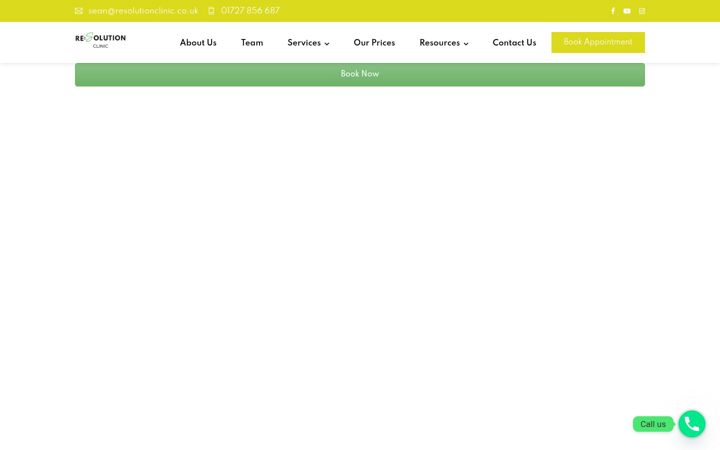Open the Facebook social icon
This screenshot has height=450, width=720.
[613, 11]
